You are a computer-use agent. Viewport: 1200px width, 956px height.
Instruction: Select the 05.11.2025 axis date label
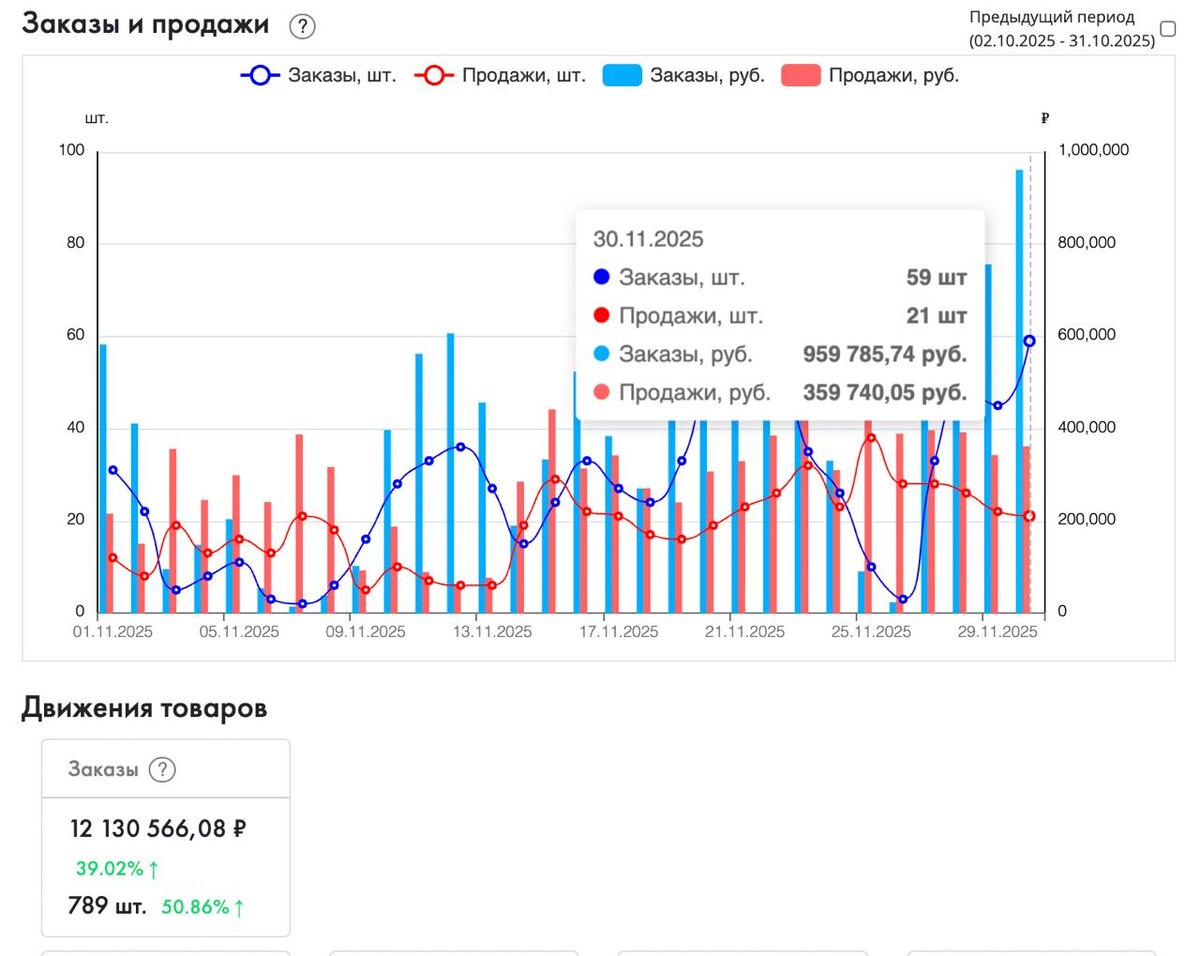tap(237, 632)
